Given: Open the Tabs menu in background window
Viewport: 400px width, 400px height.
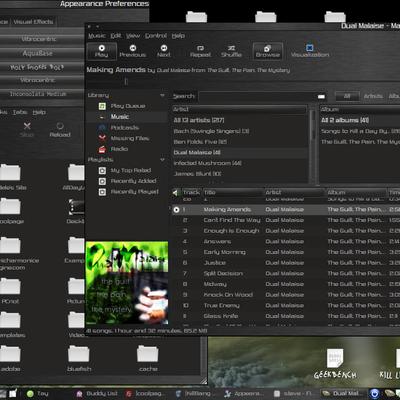Looking at the screenshot, I should pyautogui.click(x=20, y=112).
